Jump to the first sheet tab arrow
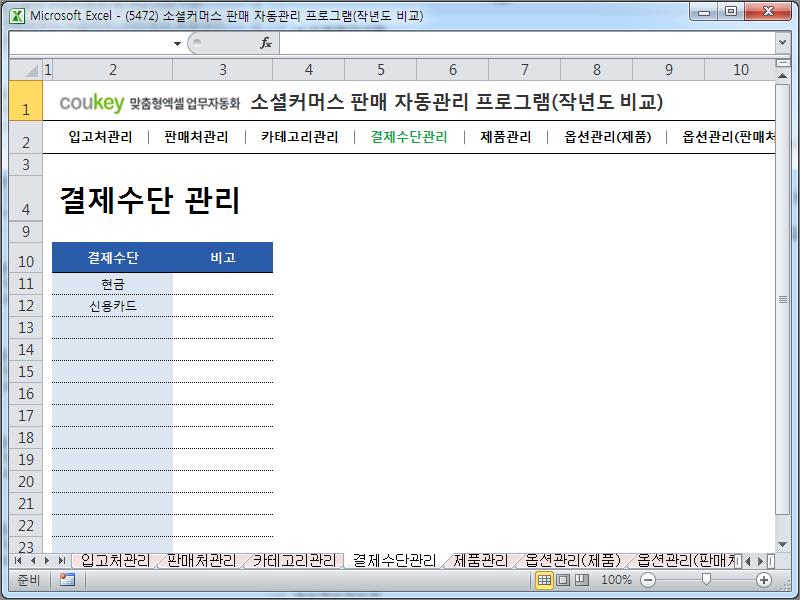800x600 pixels. [18, 561]
